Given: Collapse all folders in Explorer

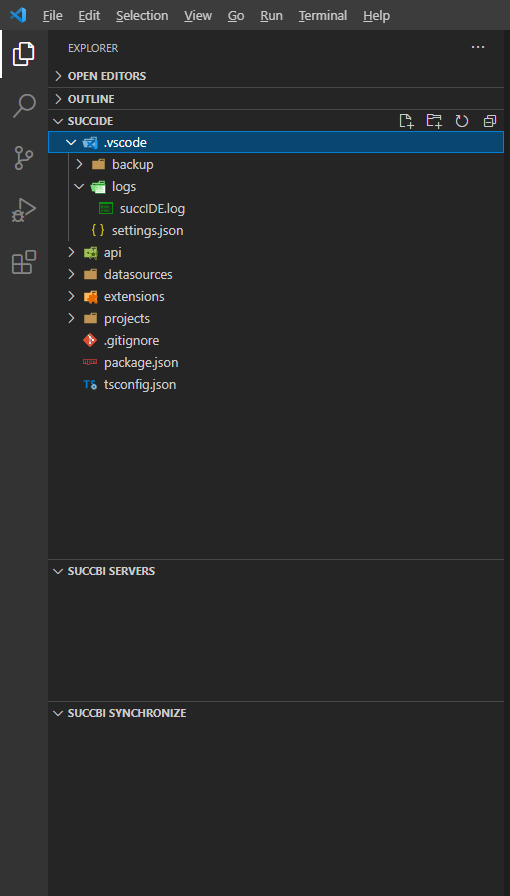Looking at the screenshot, I should (489, 121).
